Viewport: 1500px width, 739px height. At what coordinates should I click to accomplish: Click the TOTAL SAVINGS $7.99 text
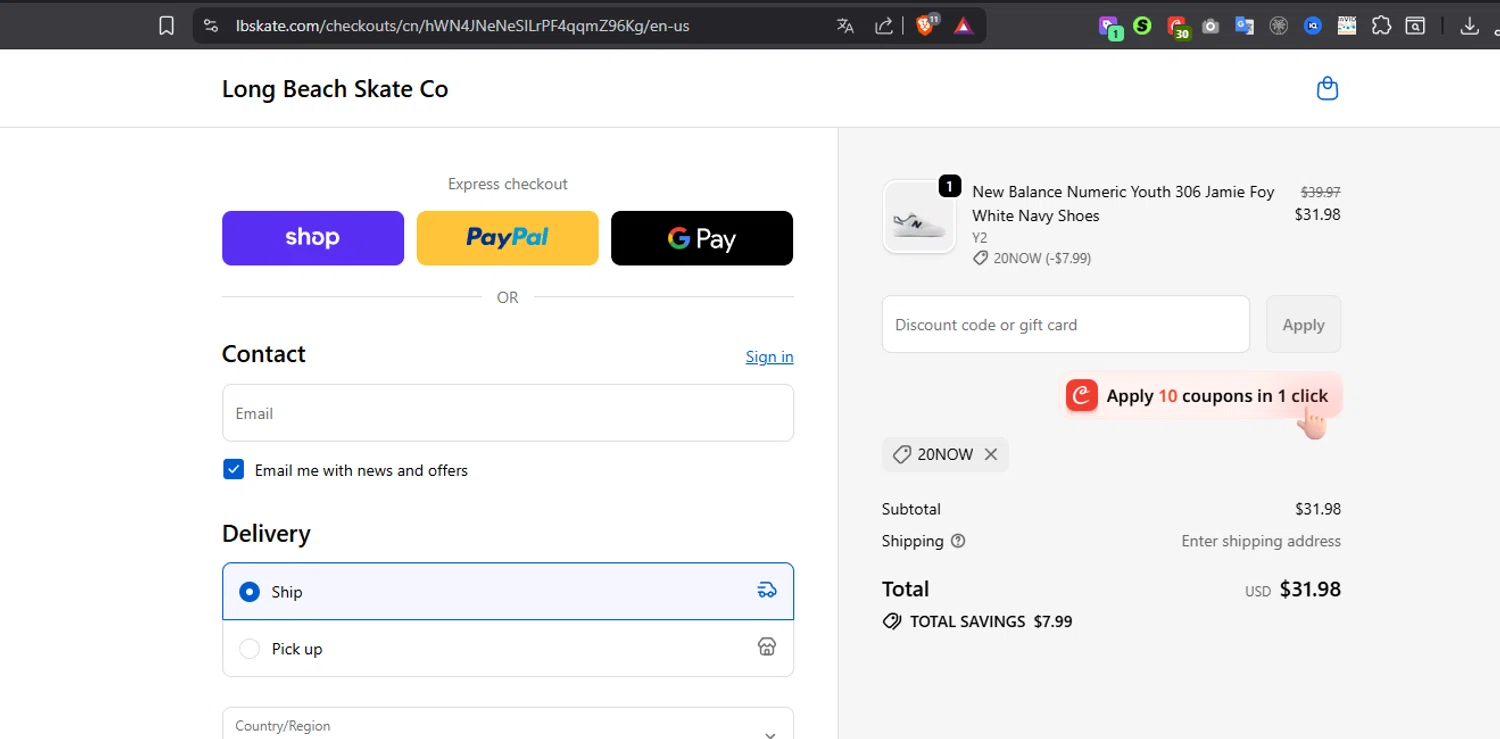pos(991,622)
